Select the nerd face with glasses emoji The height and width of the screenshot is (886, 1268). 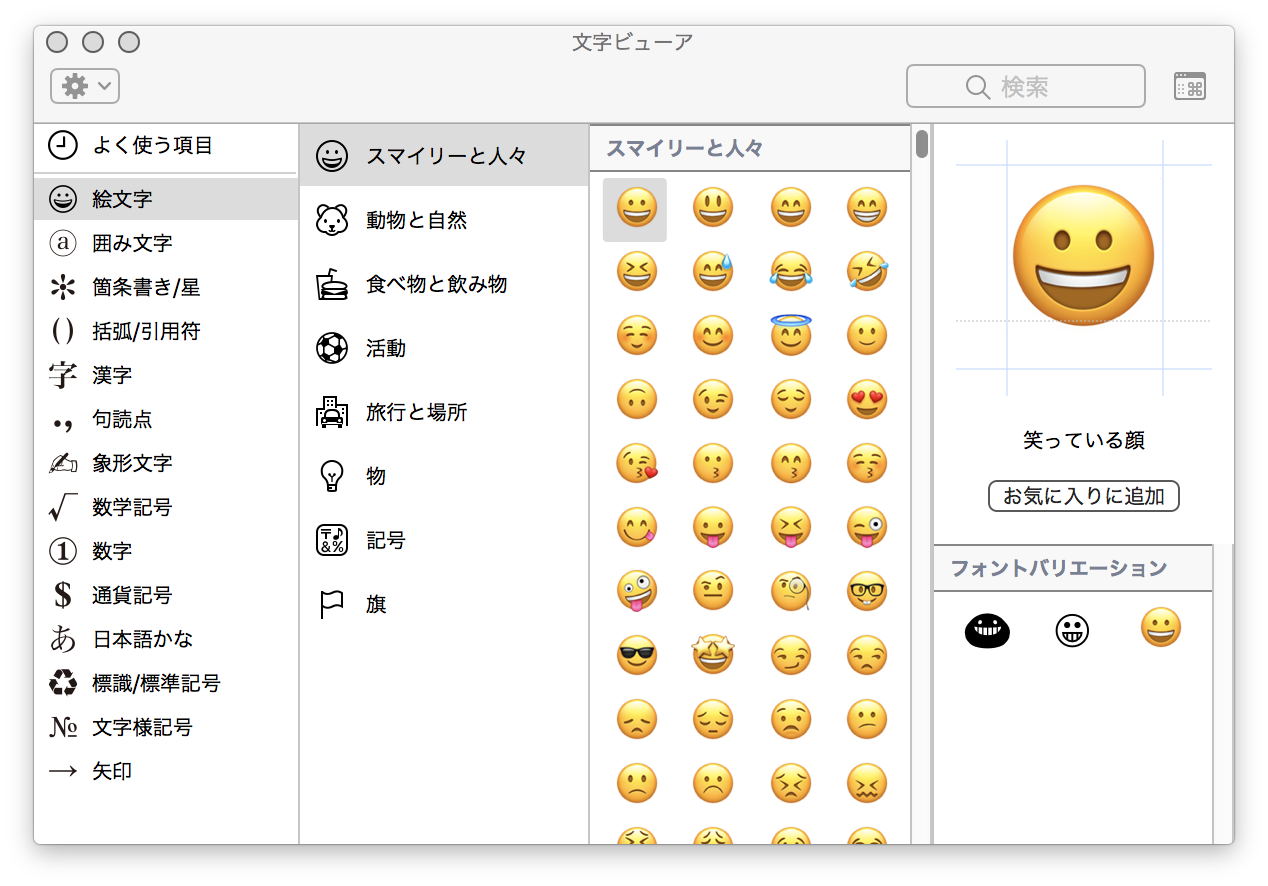point(866,591)
